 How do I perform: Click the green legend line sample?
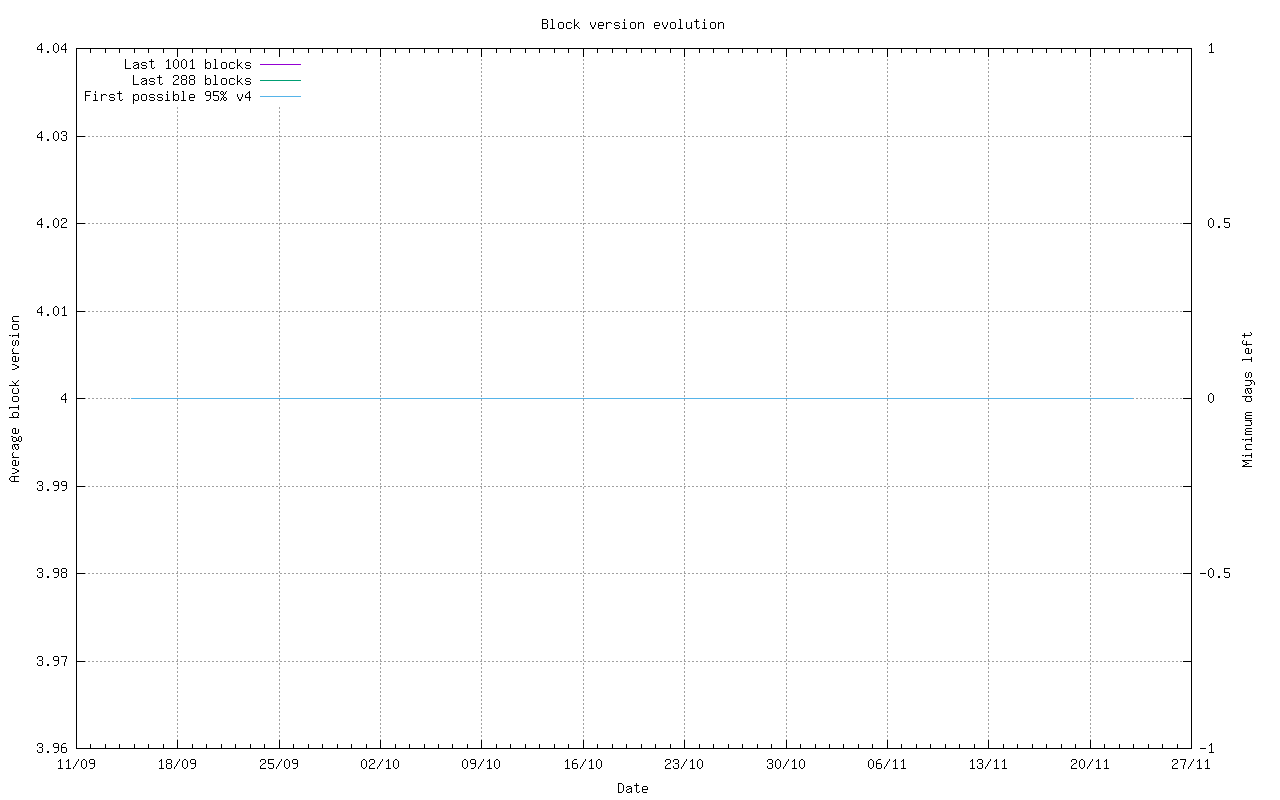coord(280,80)
